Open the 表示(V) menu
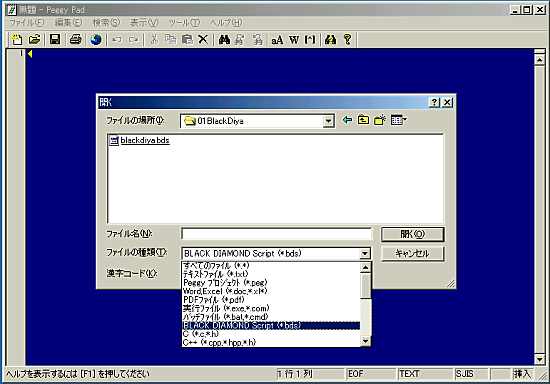The height and width of the screenshot is (384, 550). click(x=144, y=23)
